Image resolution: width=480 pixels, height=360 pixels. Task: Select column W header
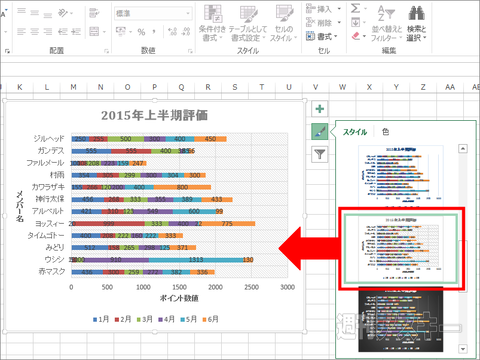pyautogui.click(x=342, y=87)
